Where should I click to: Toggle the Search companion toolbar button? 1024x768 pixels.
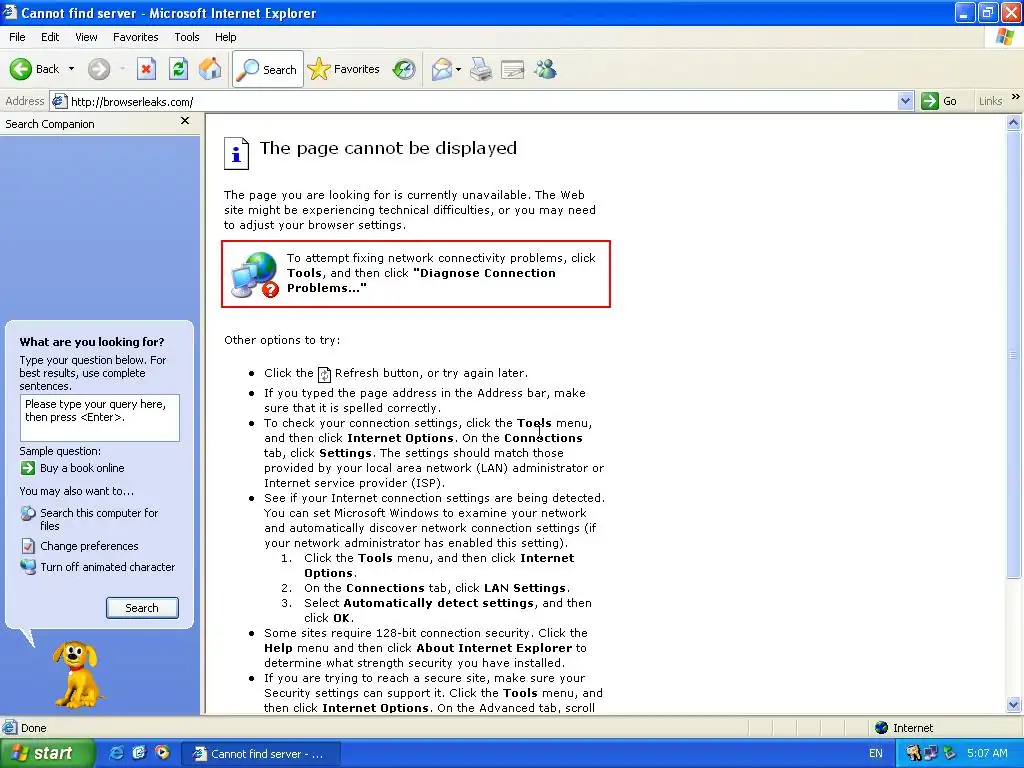coord(268,69)
